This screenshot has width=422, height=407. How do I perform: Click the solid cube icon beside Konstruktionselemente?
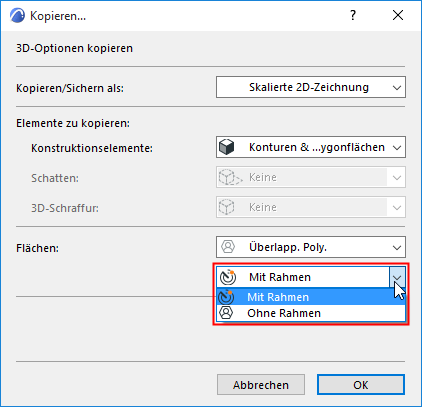pyautogui.click(x=227, y=147)
